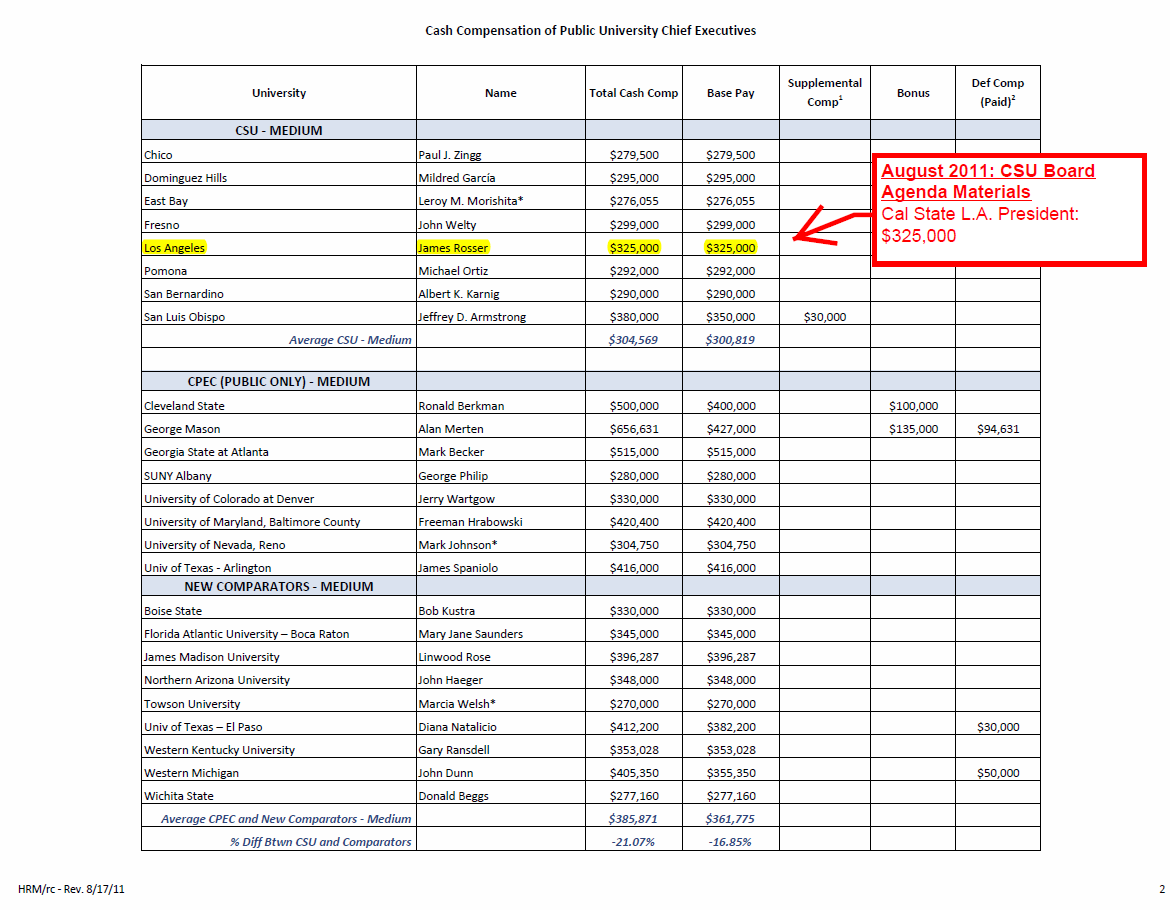Click Cleveland State's $100,000 bonus cell
The image size is (1170, 910).
pos(912,406)
